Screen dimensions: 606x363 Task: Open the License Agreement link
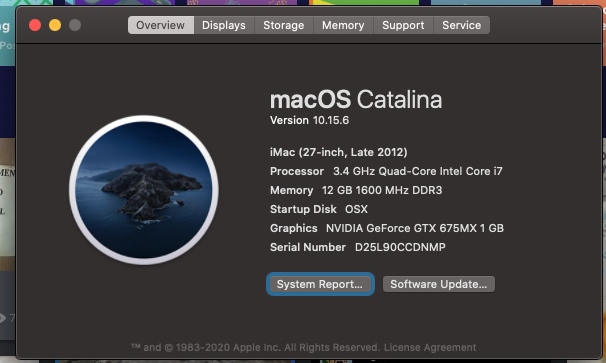click(430, 347)
